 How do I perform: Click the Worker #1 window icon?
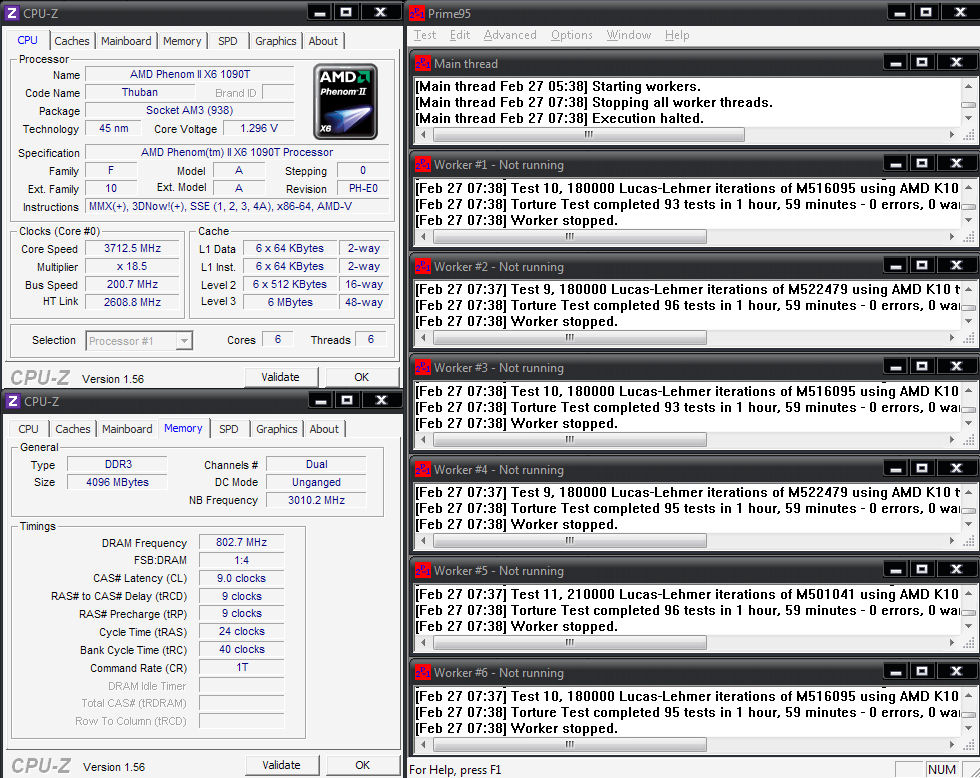click(422, 164)
